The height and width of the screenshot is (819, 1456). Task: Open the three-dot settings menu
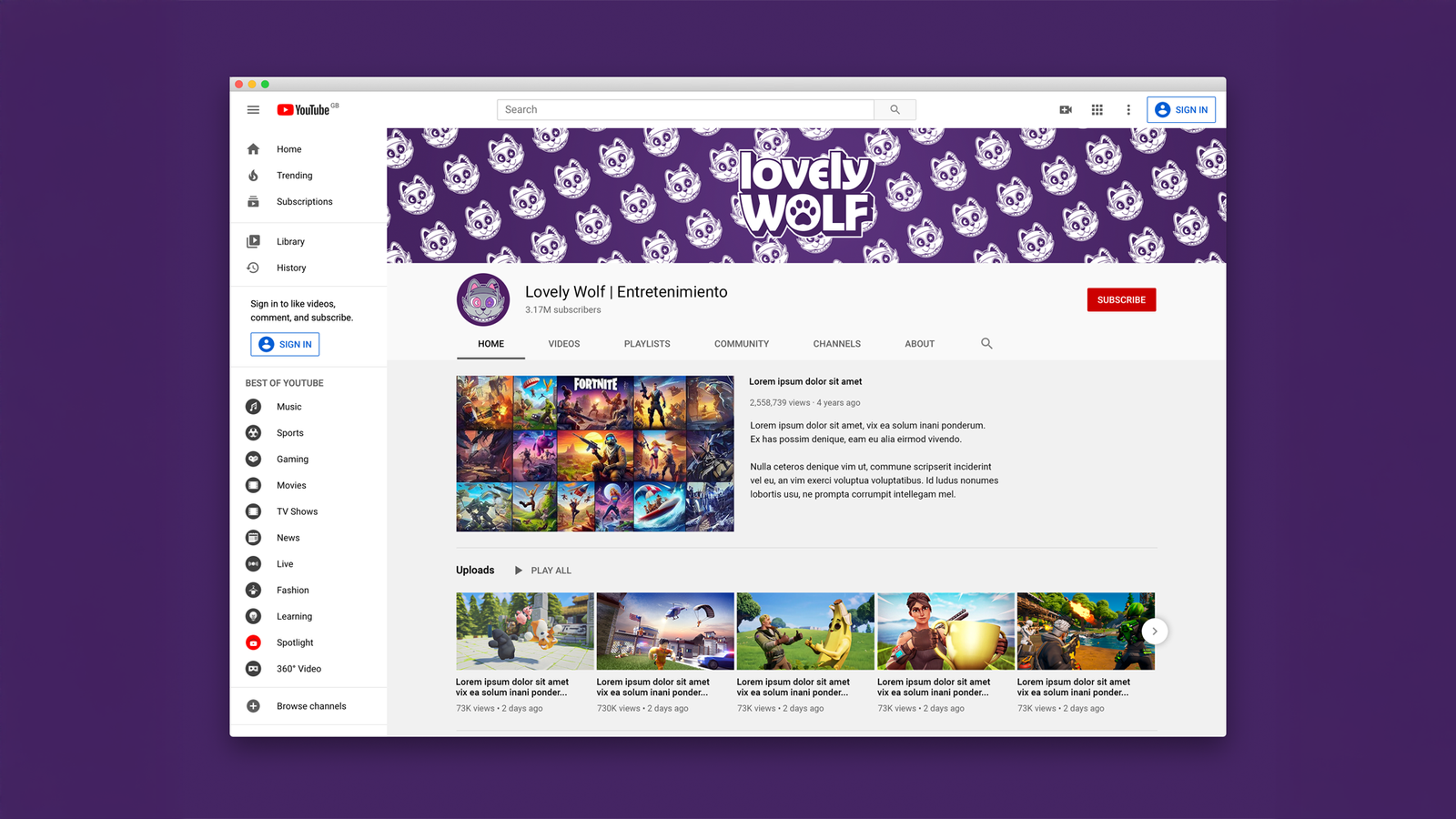click(x=1128, y=110)
